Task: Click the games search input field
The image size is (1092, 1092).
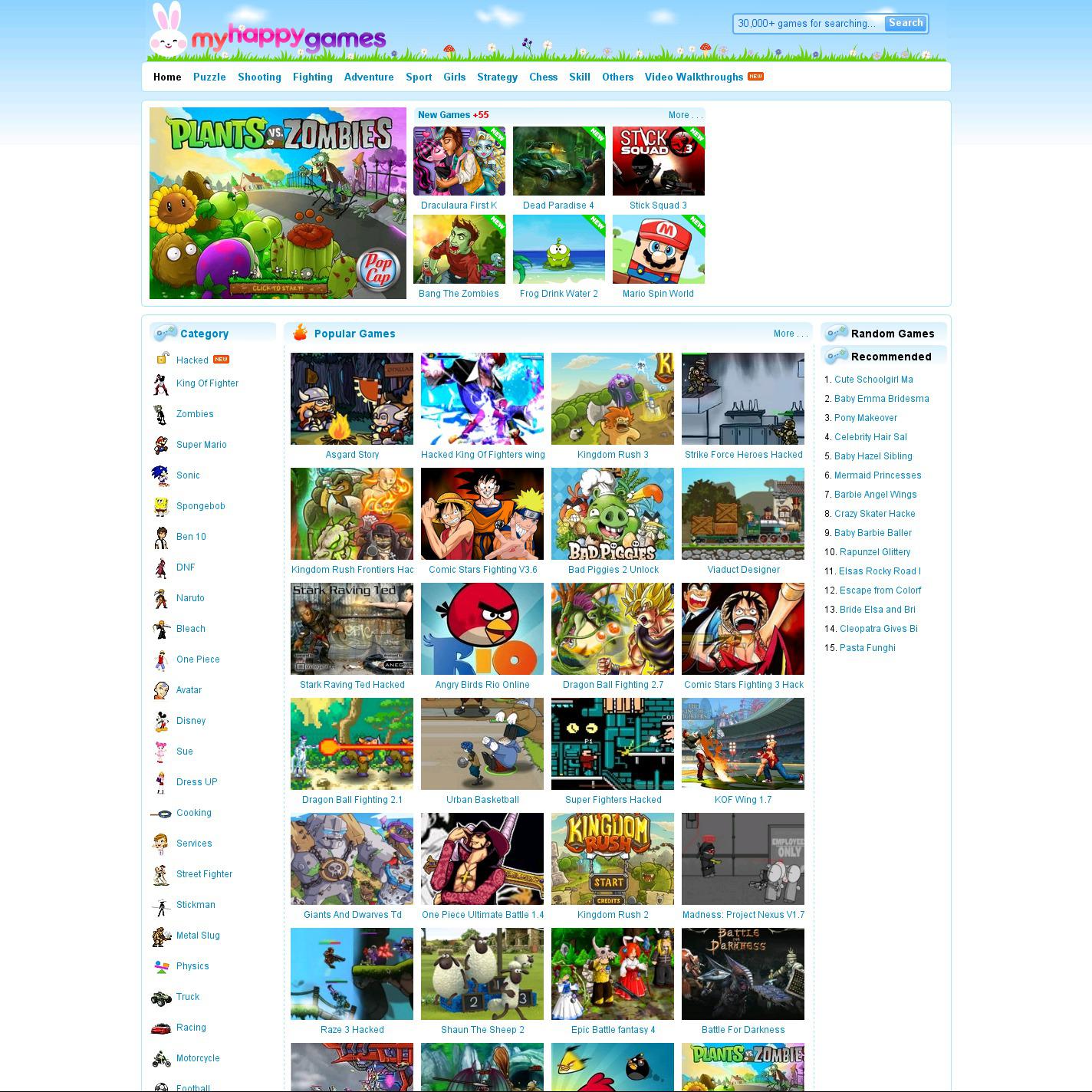Action: (809, 24)
